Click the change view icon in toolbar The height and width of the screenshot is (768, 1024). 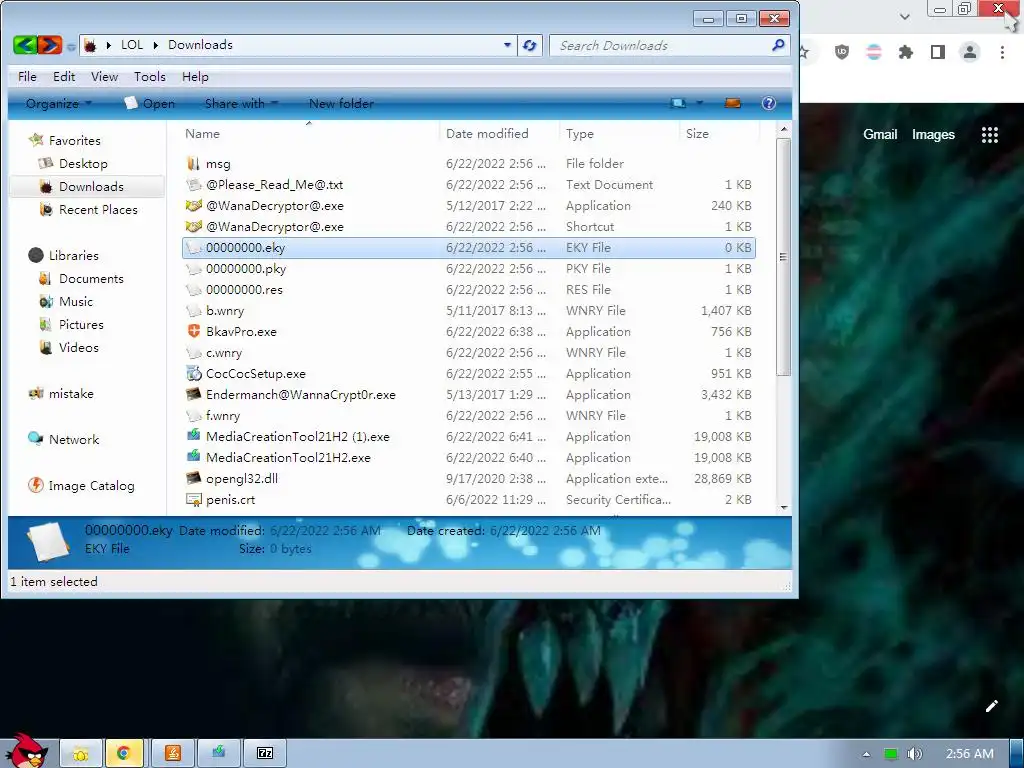pos(678,103)
